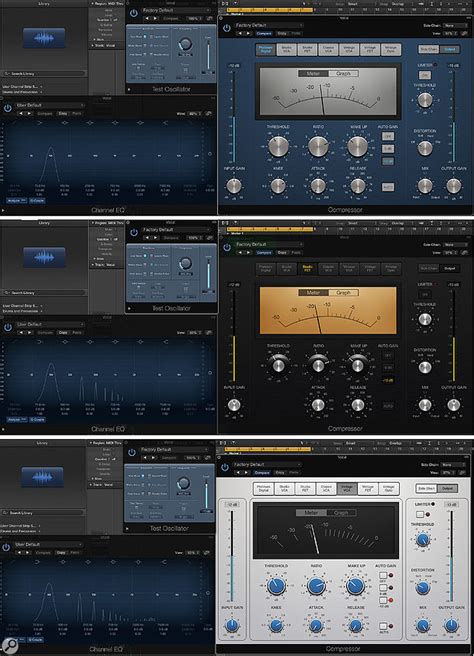Click the yellow cycle region above the blue compressor
Screen dimensions: 474x656
point(271,9)
